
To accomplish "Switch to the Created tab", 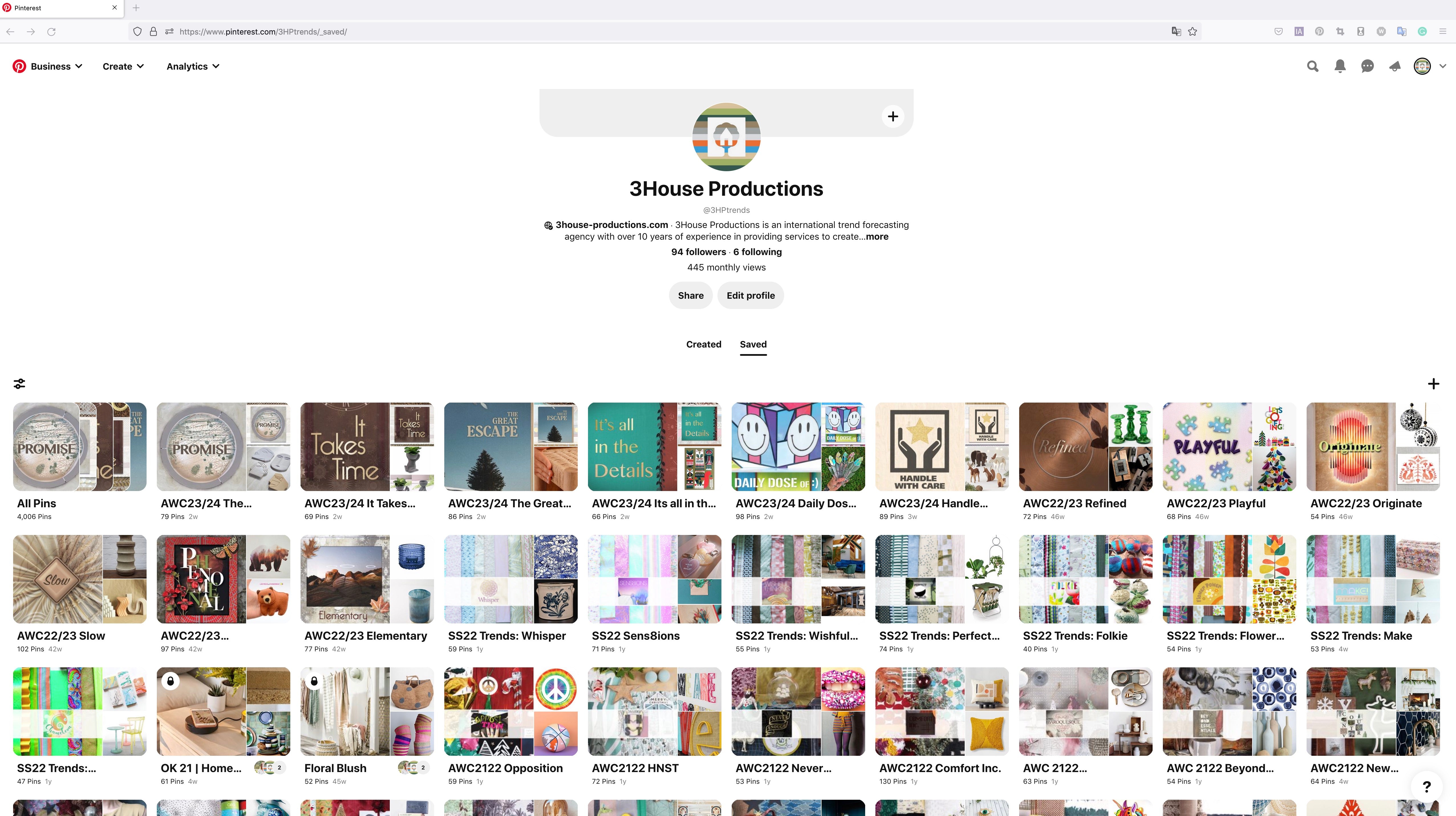I will [704, 344].
